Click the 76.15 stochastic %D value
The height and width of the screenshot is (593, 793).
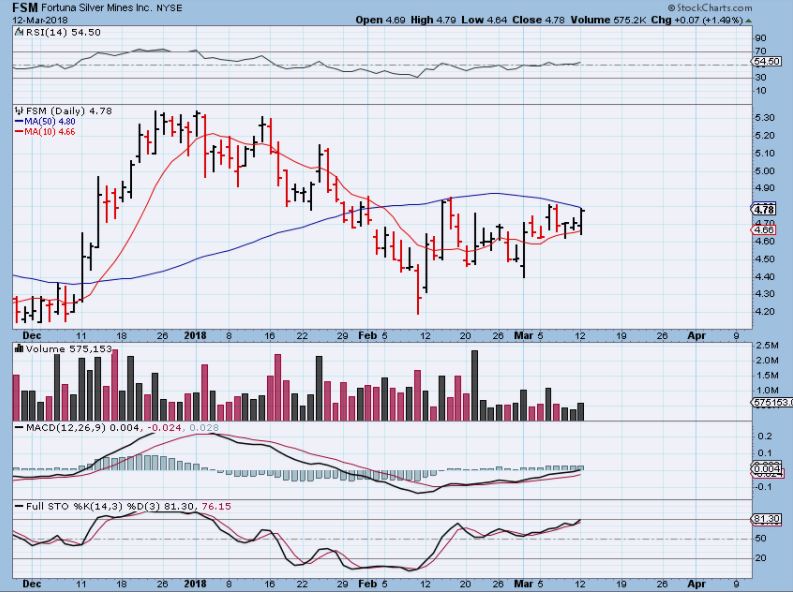click(216, 506)
